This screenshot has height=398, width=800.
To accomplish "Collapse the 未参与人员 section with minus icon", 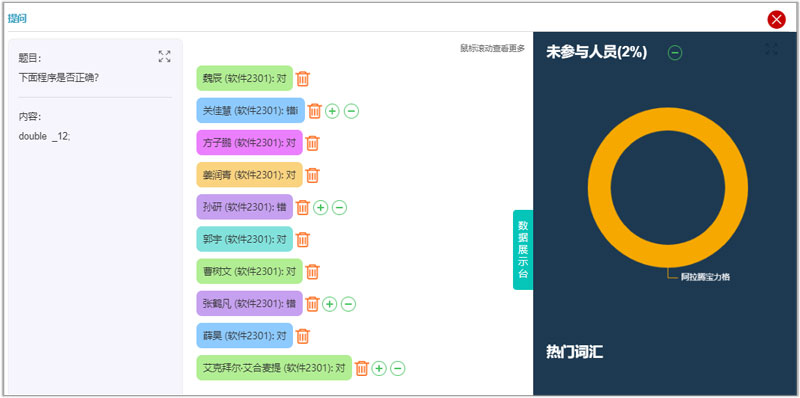I will (x=675, y=53).
